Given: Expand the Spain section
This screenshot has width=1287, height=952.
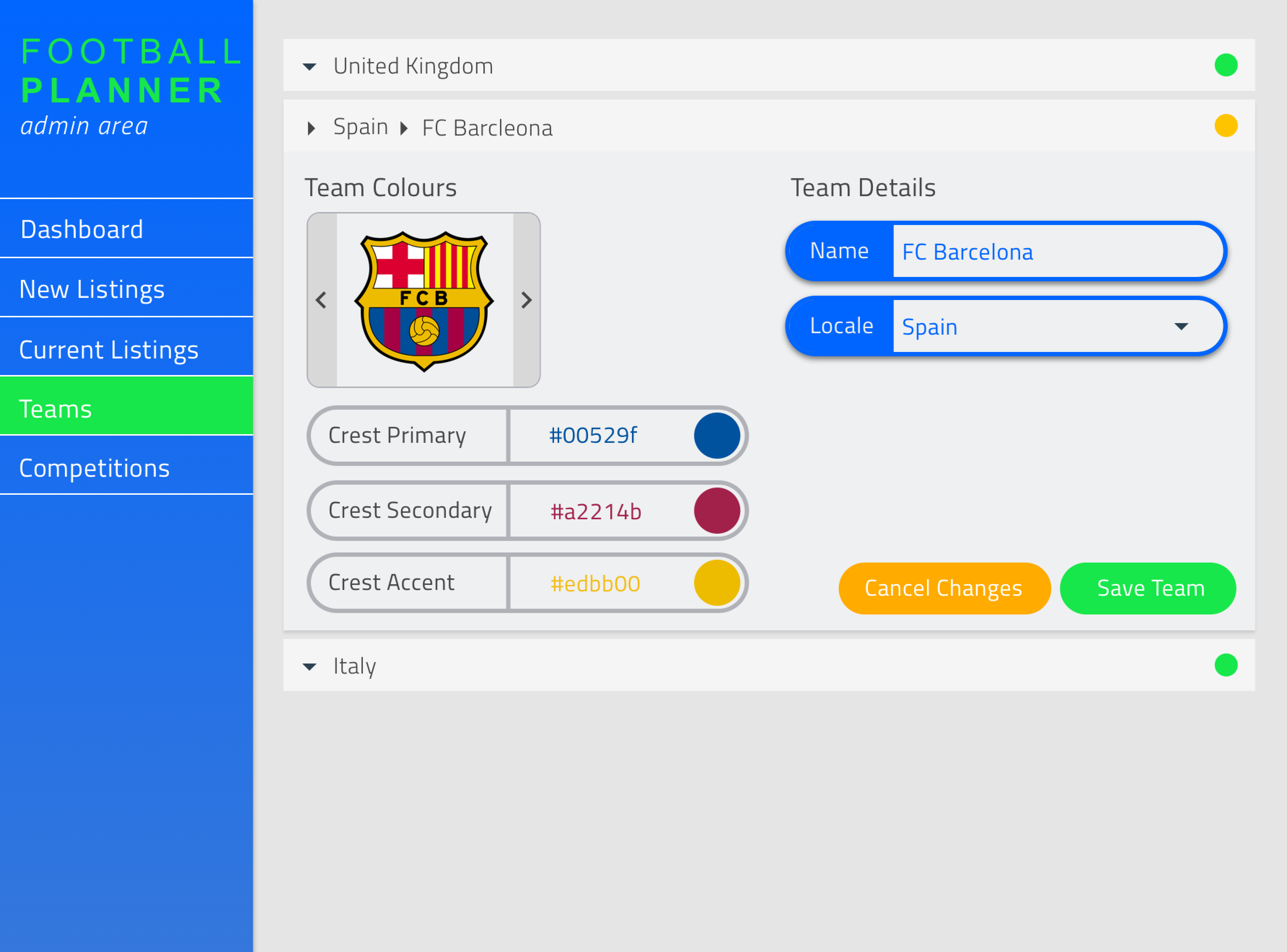Looking at the screenshot, I should click(312, 127).
